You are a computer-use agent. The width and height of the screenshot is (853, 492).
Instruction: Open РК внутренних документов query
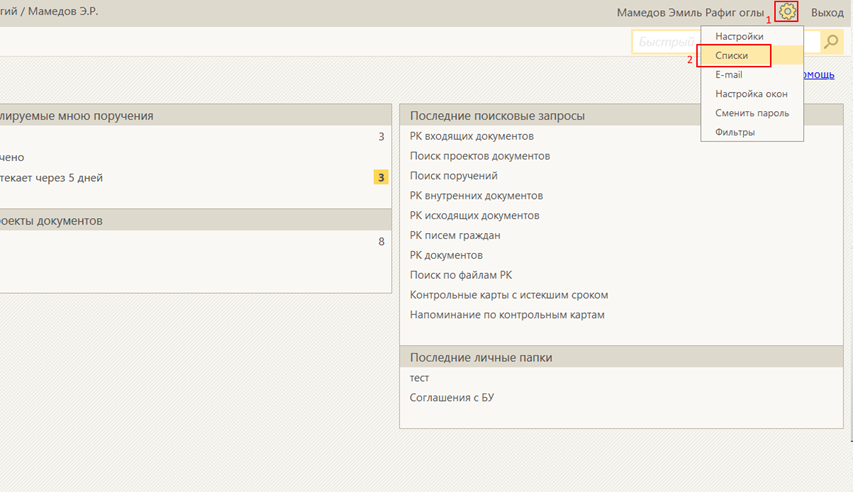tap(476, 195)
